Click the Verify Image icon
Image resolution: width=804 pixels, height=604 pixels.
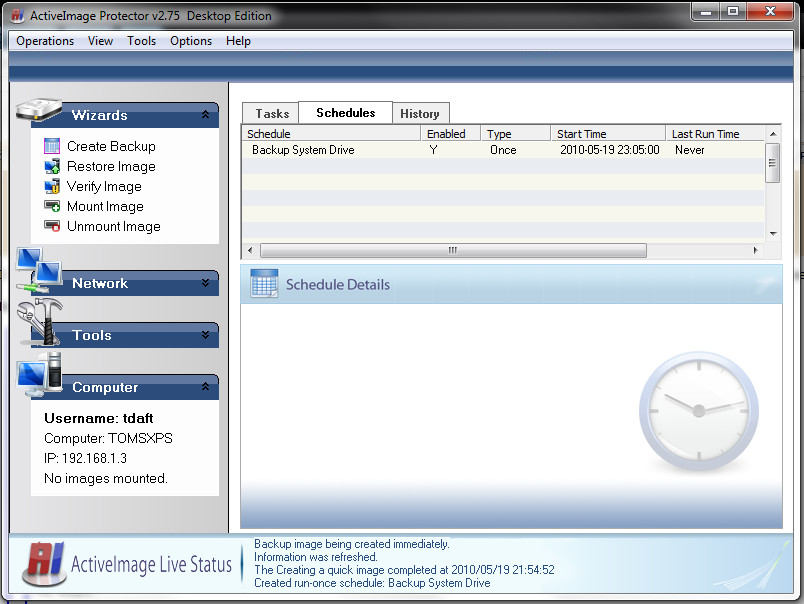[52, 186]
